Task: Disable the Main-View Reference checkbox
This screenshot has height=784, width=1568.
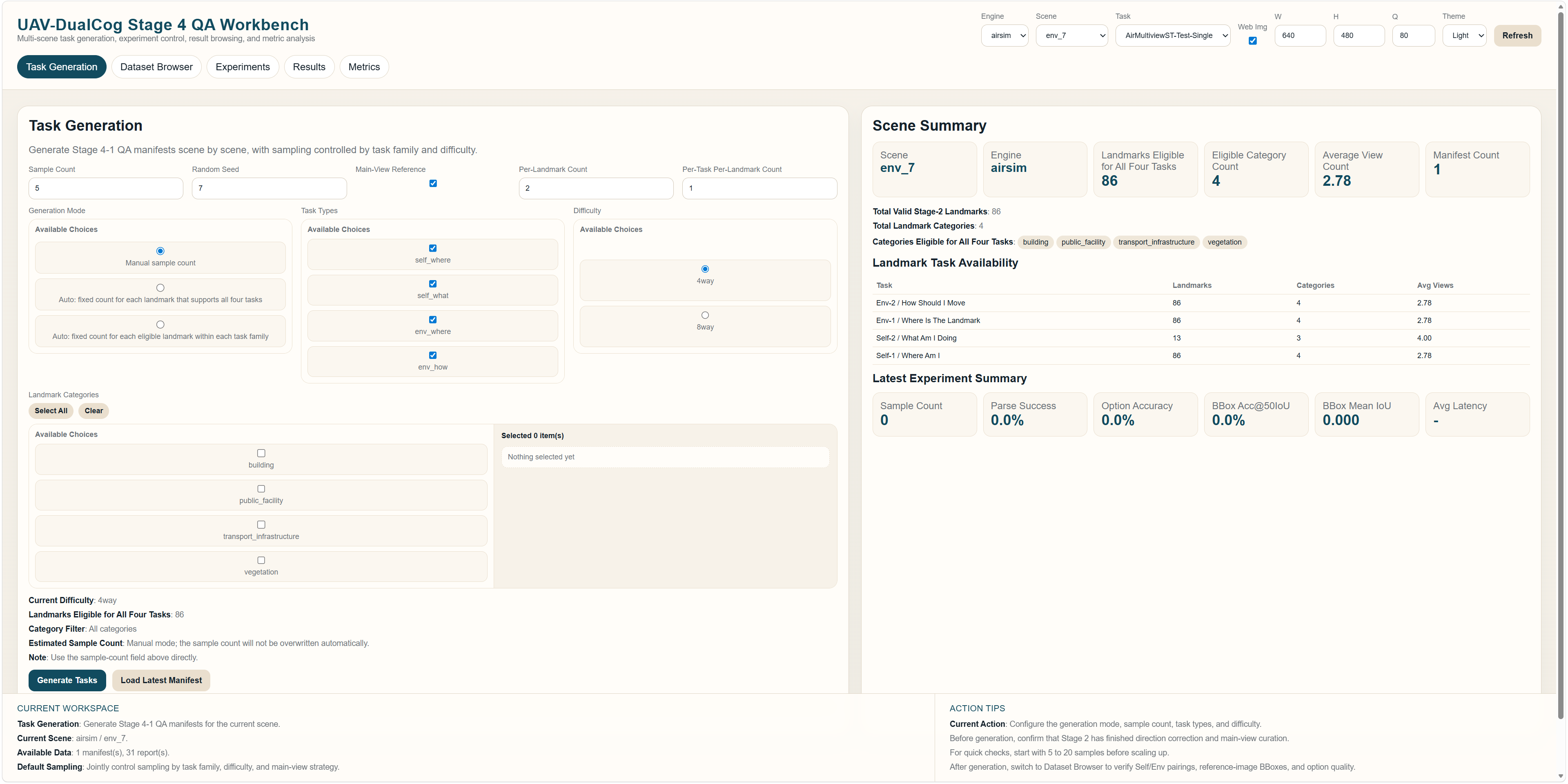Action: 433,183
